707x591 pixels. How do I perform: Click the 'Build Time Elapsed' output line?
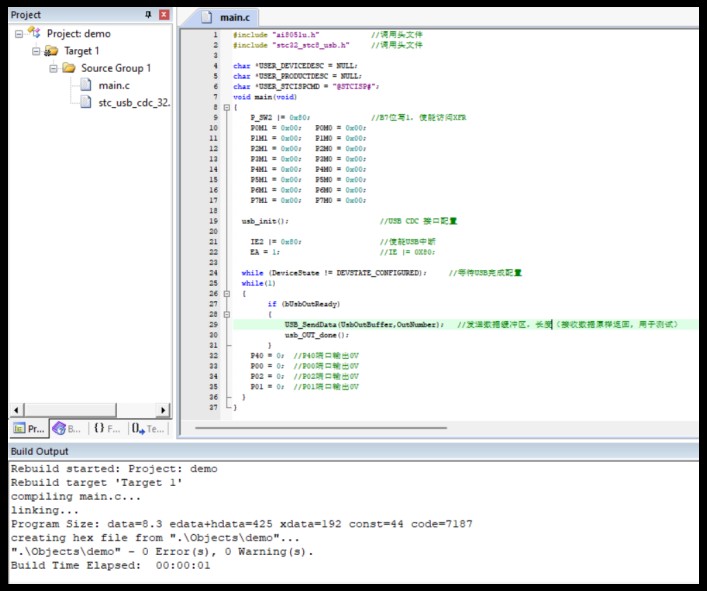(110, 565)
